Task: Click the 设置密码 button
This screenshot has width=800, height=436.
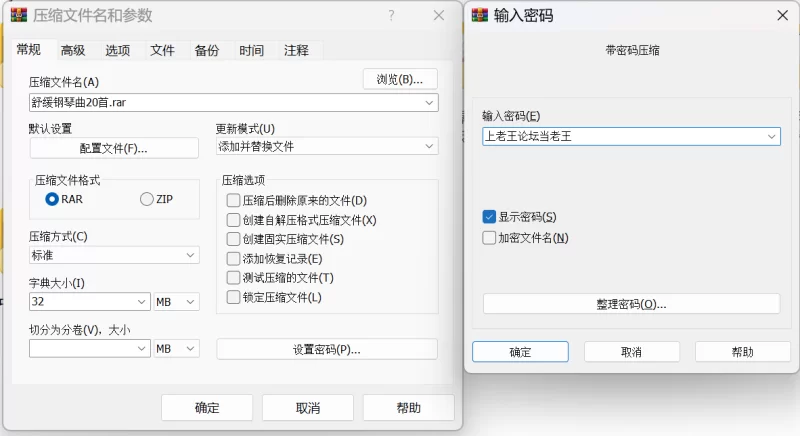Action: click(x=326, y=350)
